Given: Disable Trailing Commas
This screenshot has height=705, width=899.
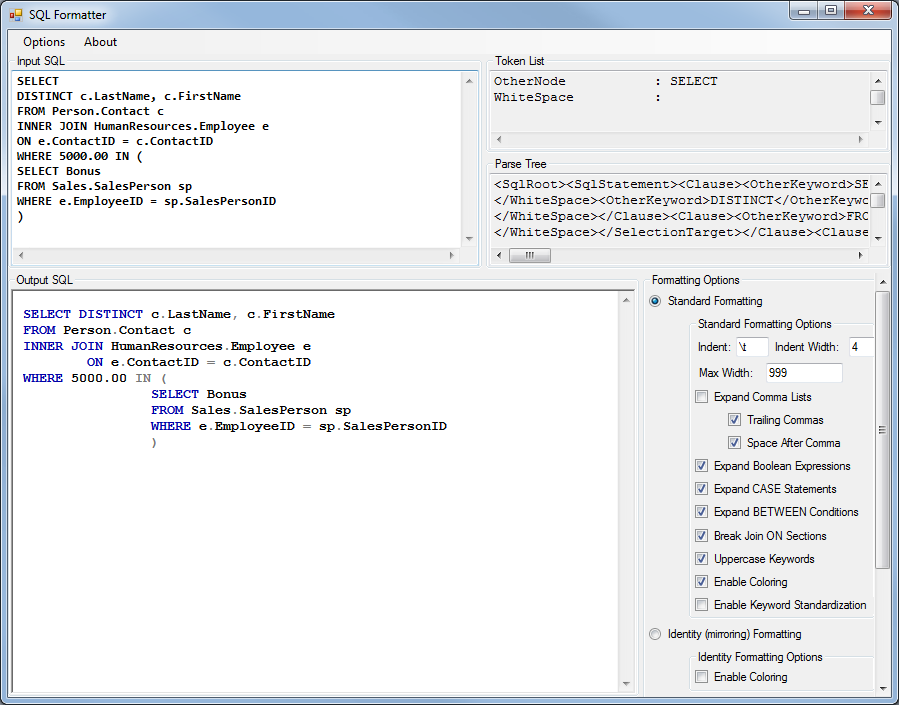Looking at the screenshot, I should coord(736,419).
